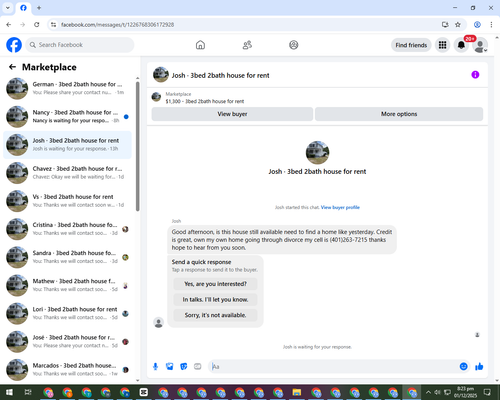Open Sandra's 3bed 2bath conversation
The width and height of the screenshot is (500, 400).
click(67, 257)
